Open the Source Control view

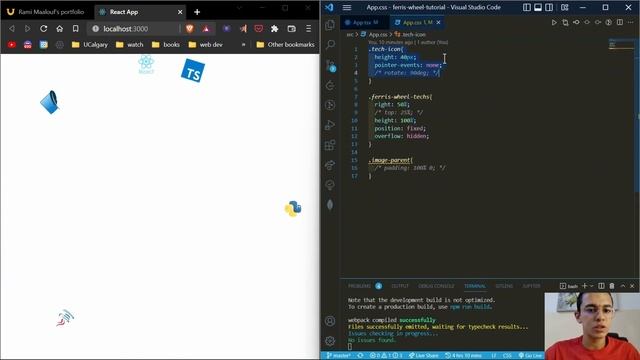pyautogui.click(x=330, y=65)
